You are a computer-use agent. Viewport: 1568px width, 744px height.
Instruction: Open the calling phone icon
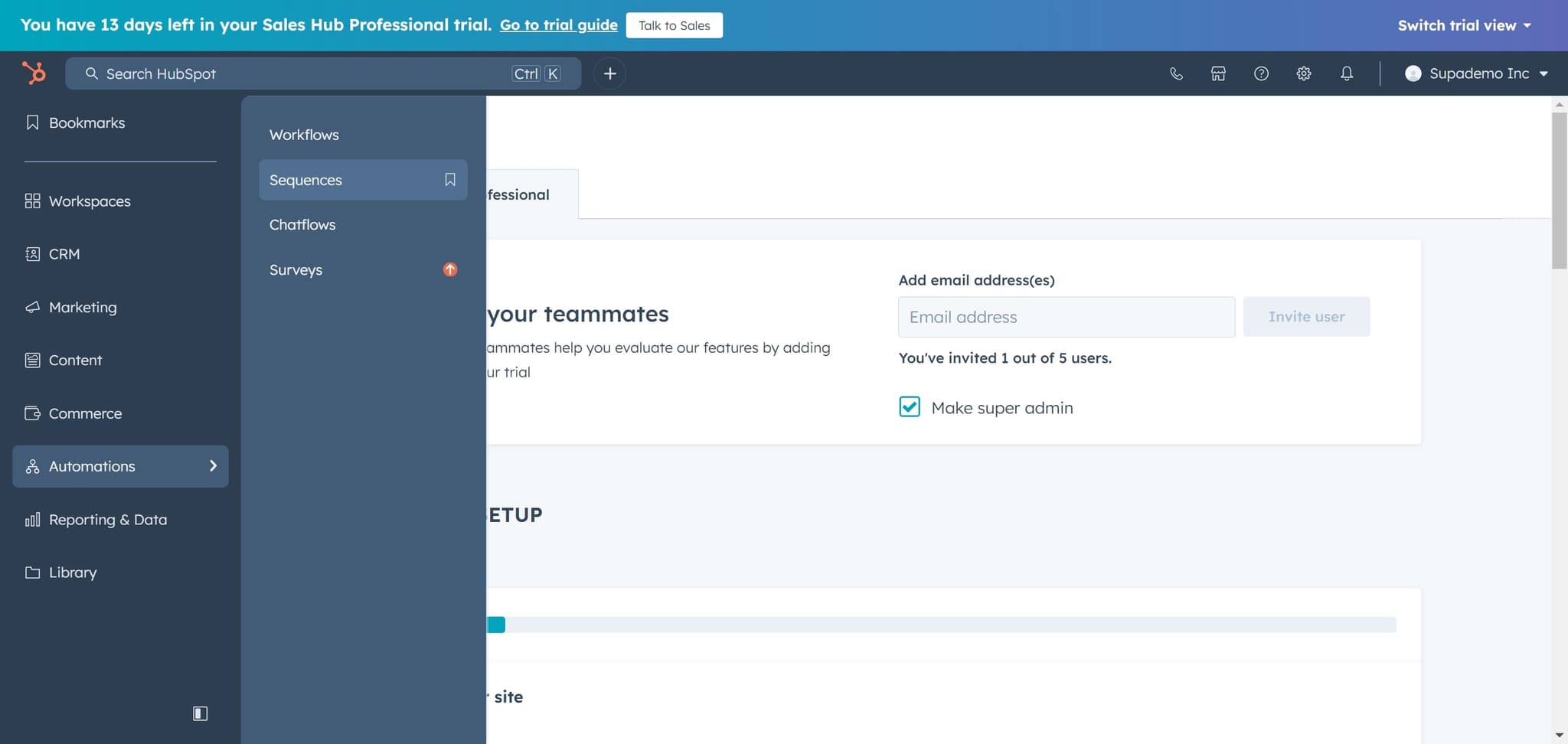(1176, 73)
